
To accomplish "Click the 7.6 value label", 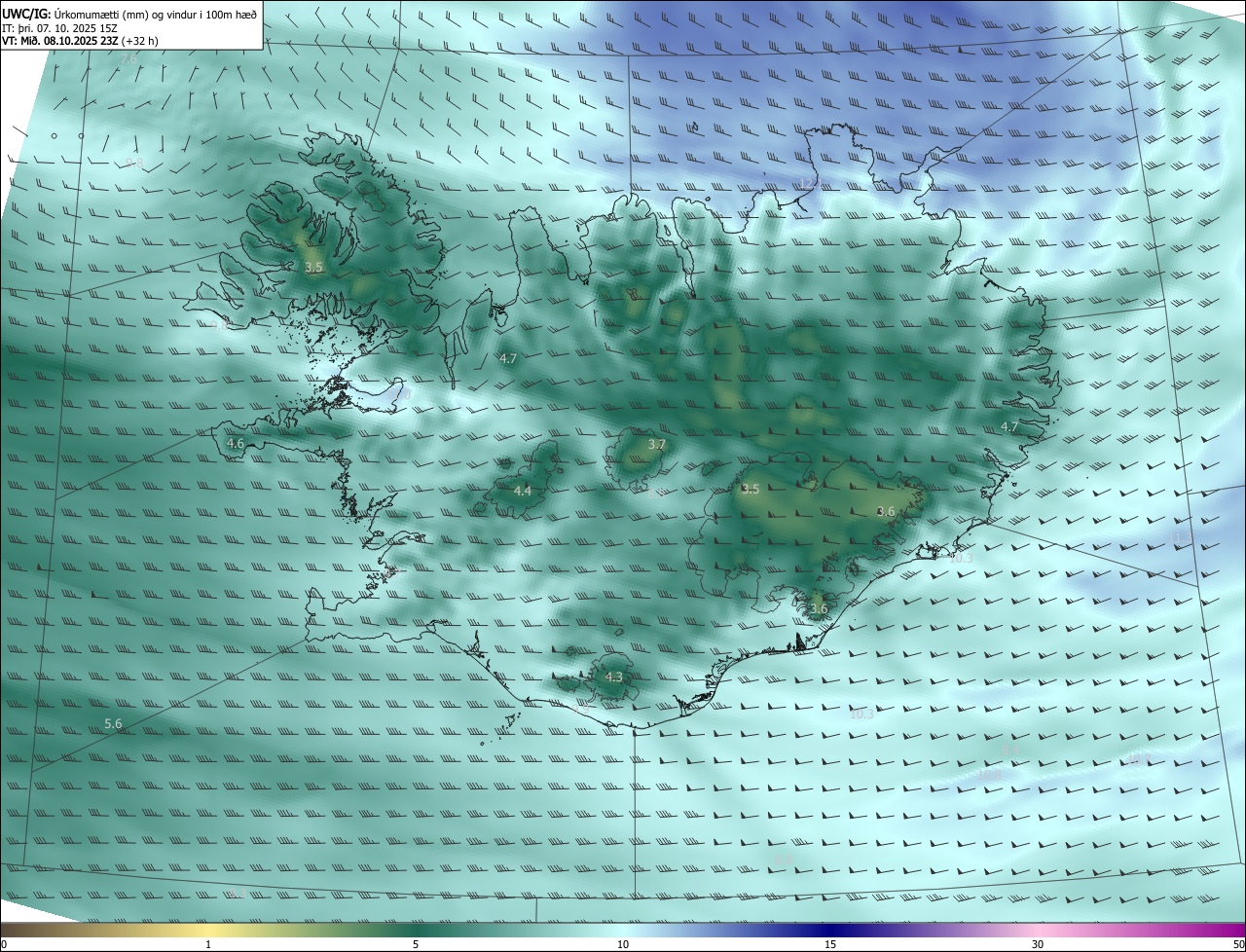I will (x=128, y=58).
